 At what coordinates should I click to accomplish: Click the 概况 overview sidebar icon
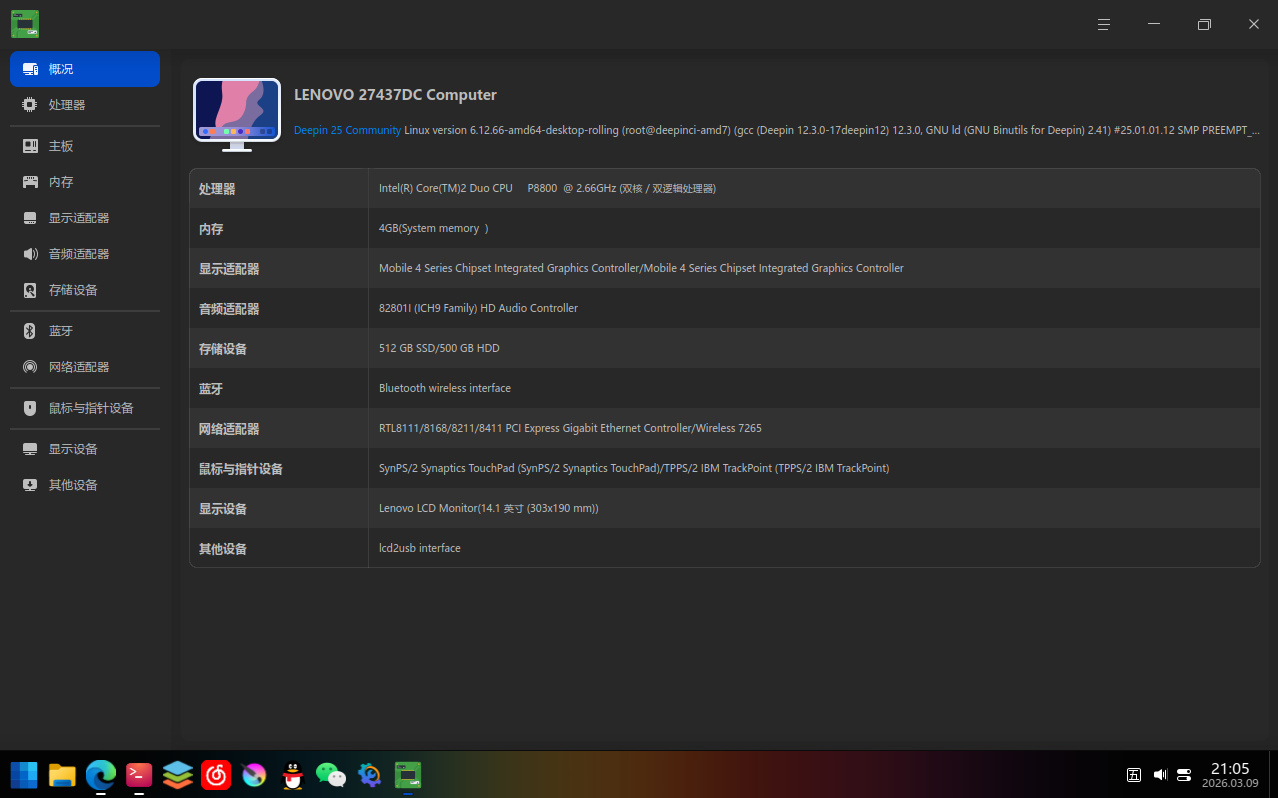pyautogui.click(x=30, y=69)
